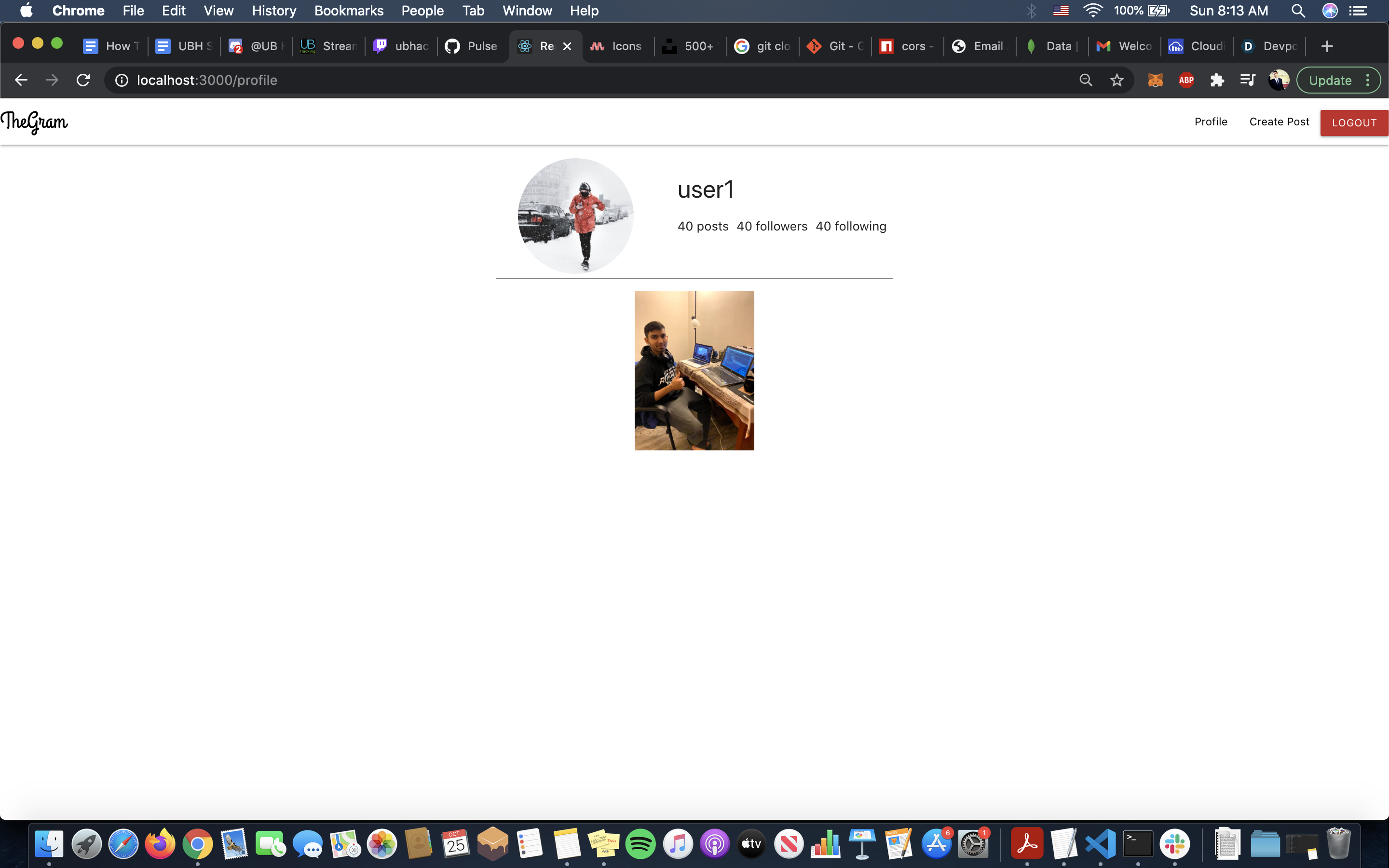The height and width of the screenshot is (868, 1389).
Task: Click the page zoom magnifier icon
Action: pos(1085,81)
